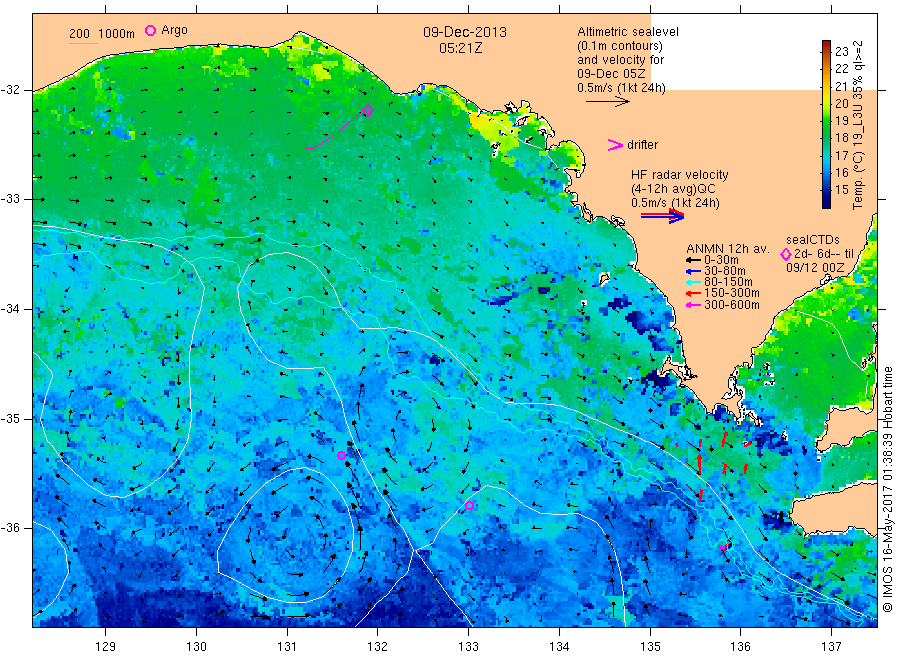The height and width of the screenshot is (660, 900).
Task: Click the 130 longitude axis label
Action: tap(196, 647)
